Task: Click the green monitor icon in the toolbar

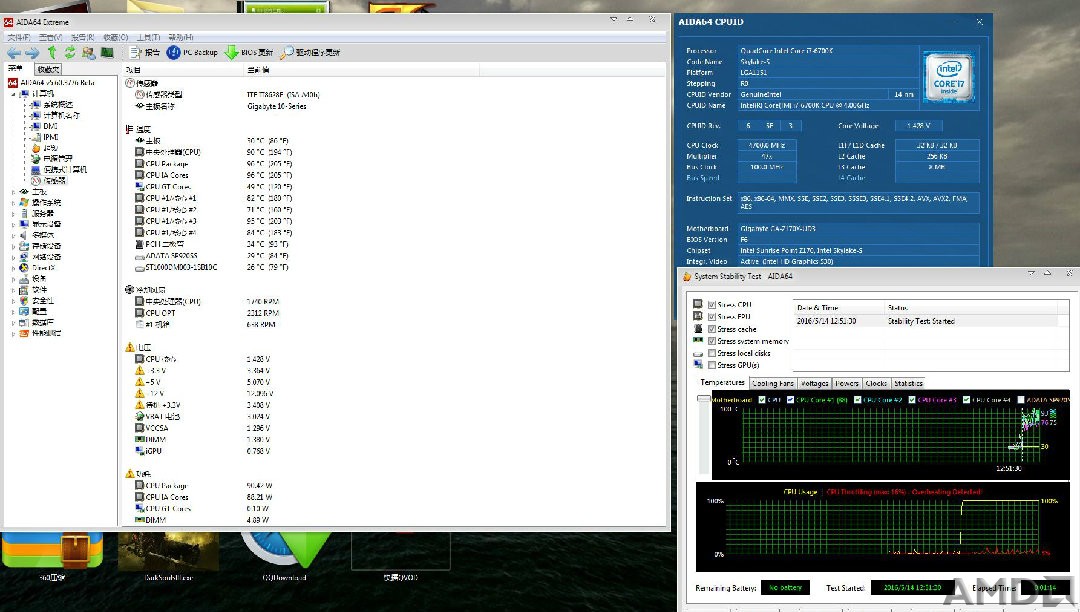Action: pyautogui.click(x=107, y=52)
